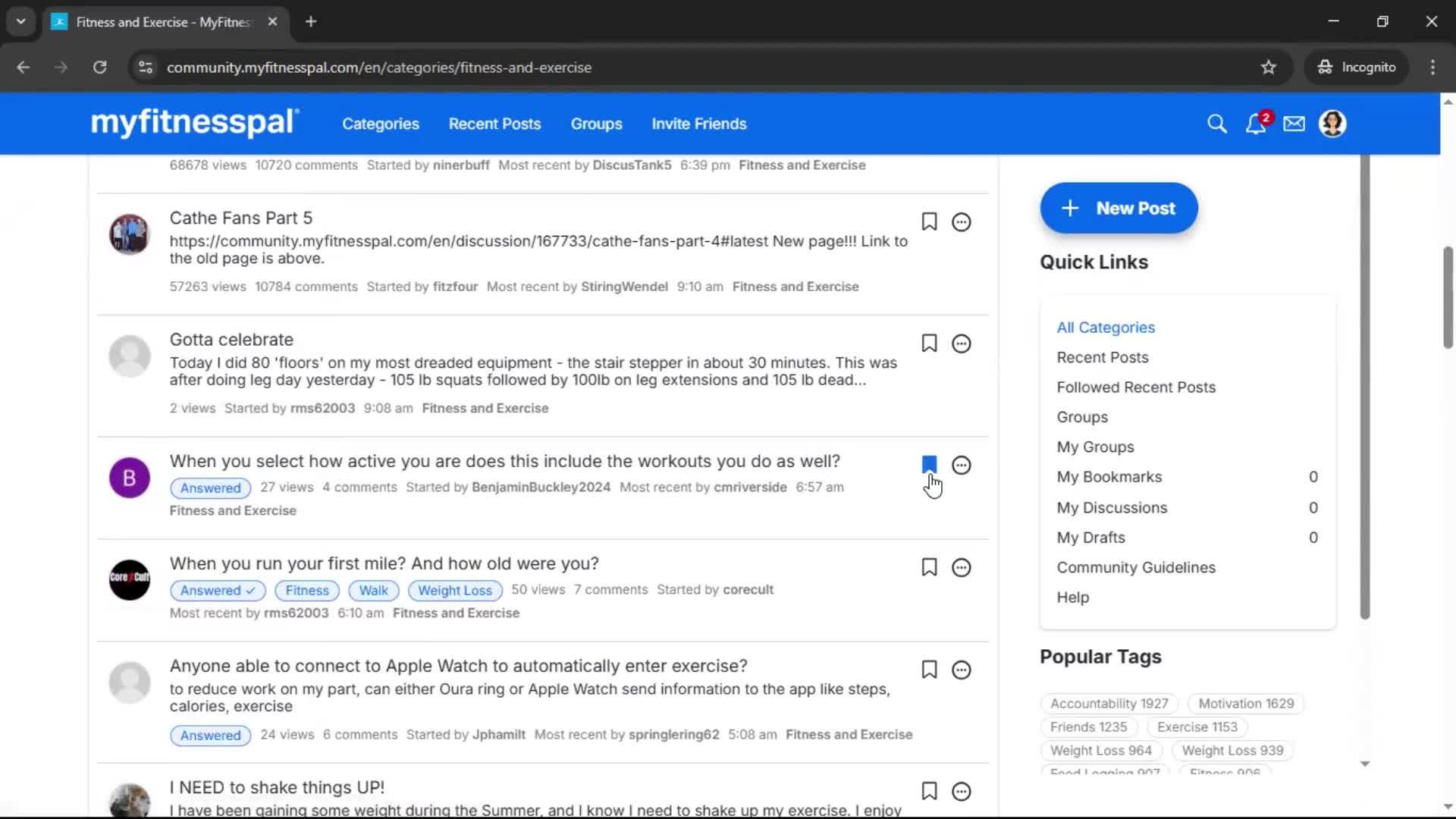Open options menu for 'how active you are' post
The height and width of the screenshot is (819, 1456).
tap(961, 465)
